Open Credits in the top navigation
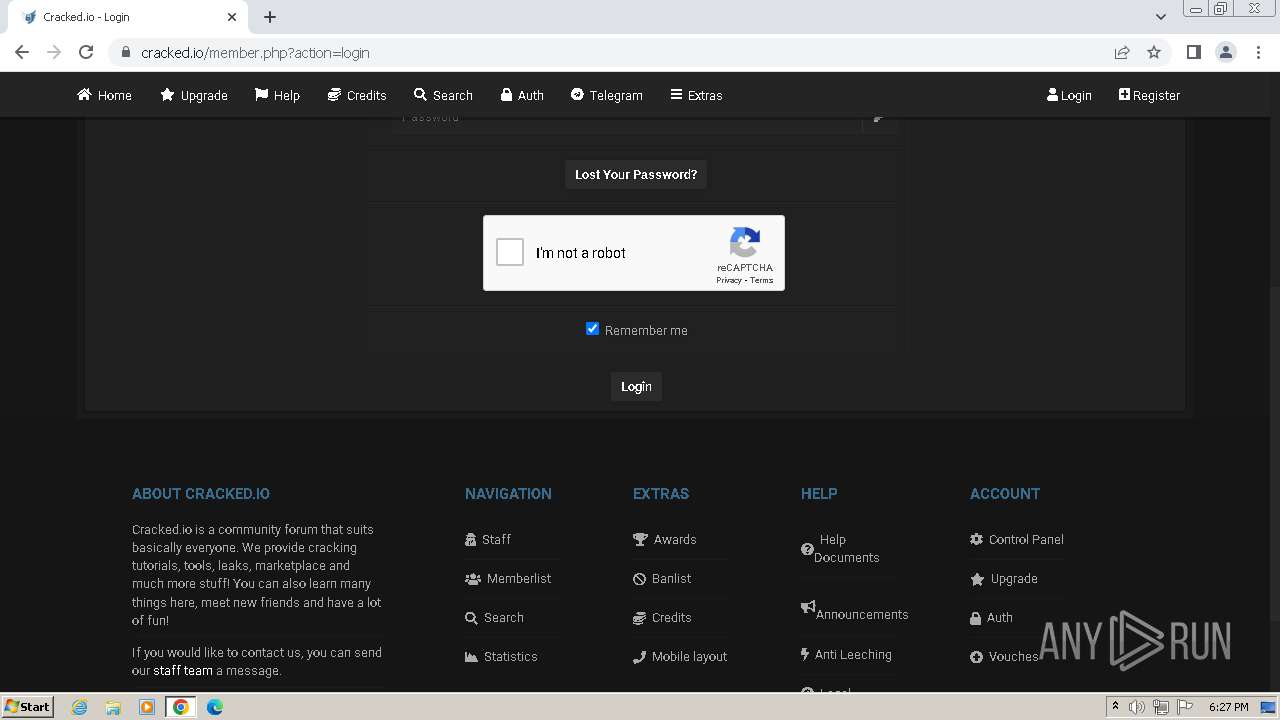This screenshot has height=720, width=1280. (357, 95)
